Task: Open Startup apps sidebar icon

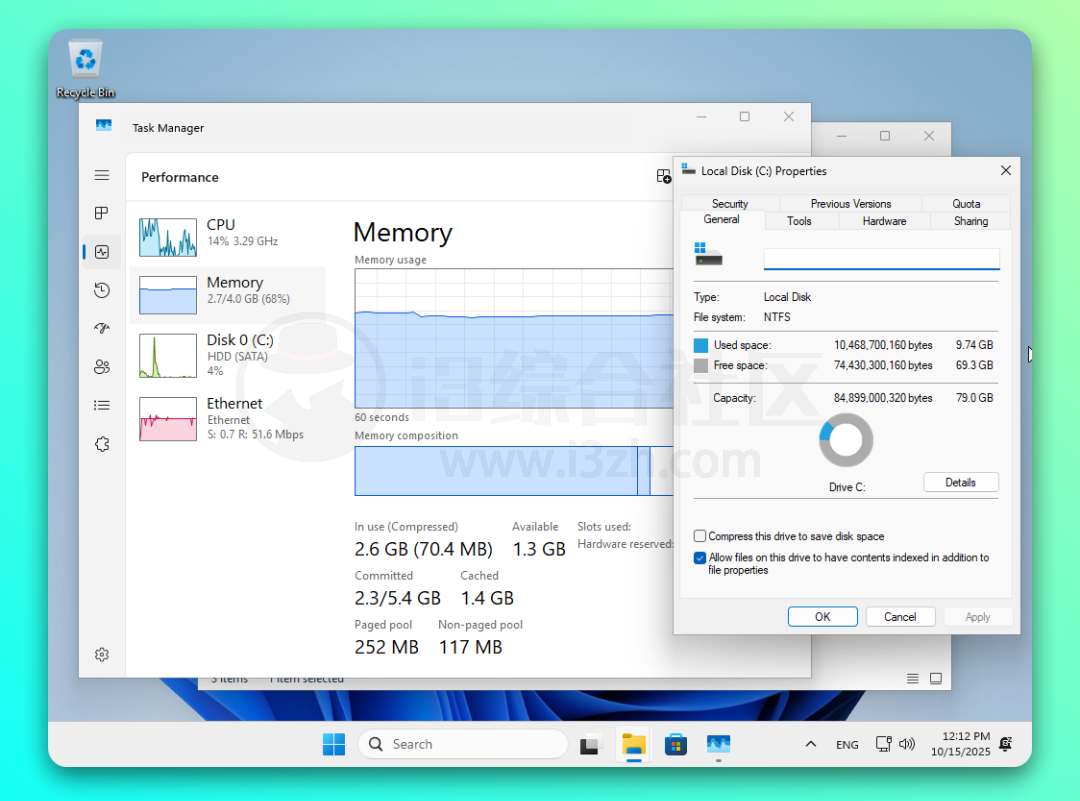Action: point(102,328)
